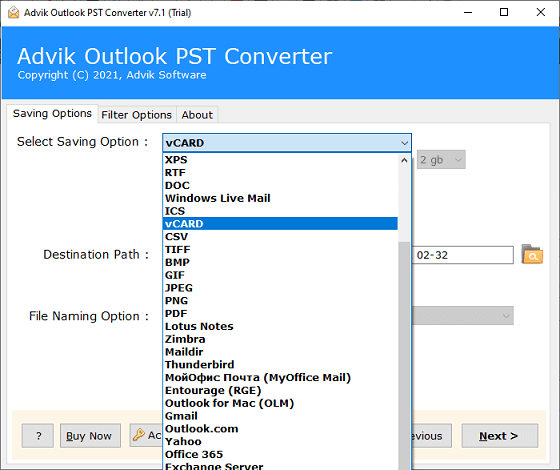Viewport: 560px width, 470px height.
Task: Choose RTF from the saving list
Action: coord(280,172)
